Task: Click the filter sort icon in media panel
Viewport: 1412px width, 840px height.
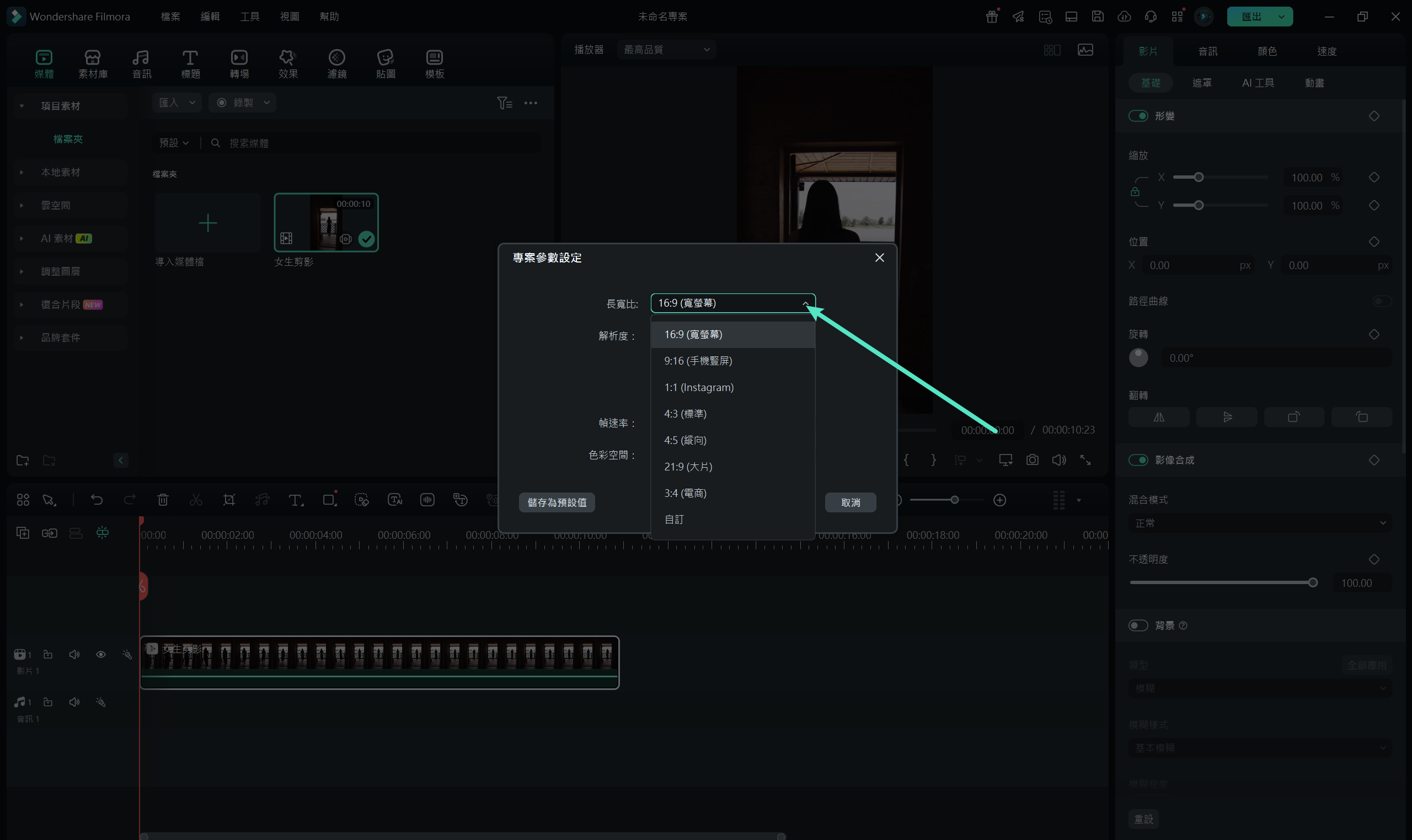Action: tap(504, 103)
